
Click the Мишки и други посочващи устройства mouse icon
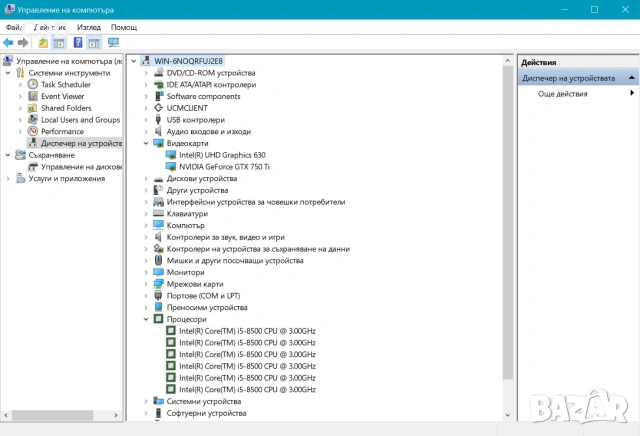(158, 260)
